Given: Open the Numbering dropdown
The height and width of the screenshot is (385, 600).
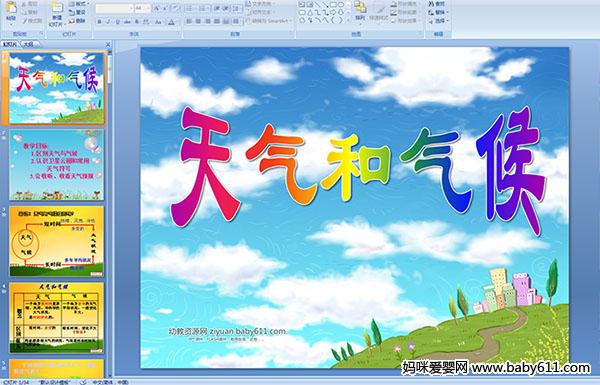Looking at the screenshot, I should click(x=204, y=8).
